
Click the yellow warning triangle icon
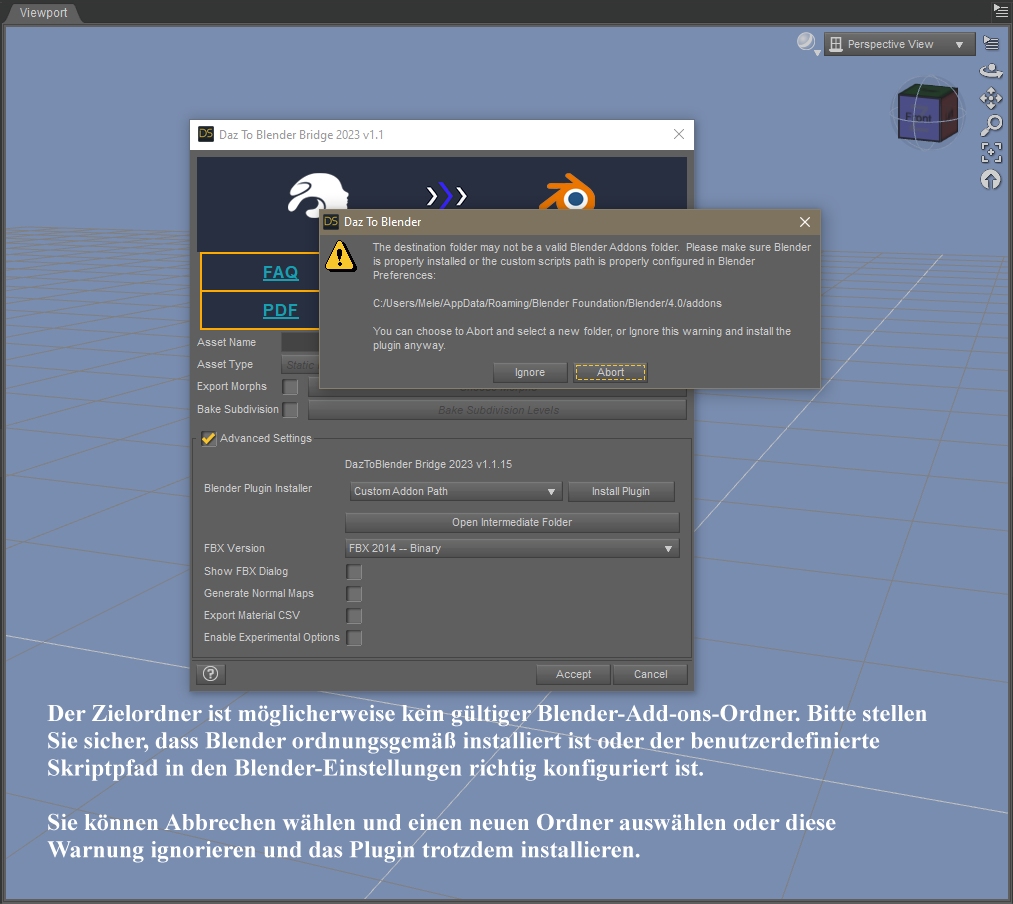(340, 257)
